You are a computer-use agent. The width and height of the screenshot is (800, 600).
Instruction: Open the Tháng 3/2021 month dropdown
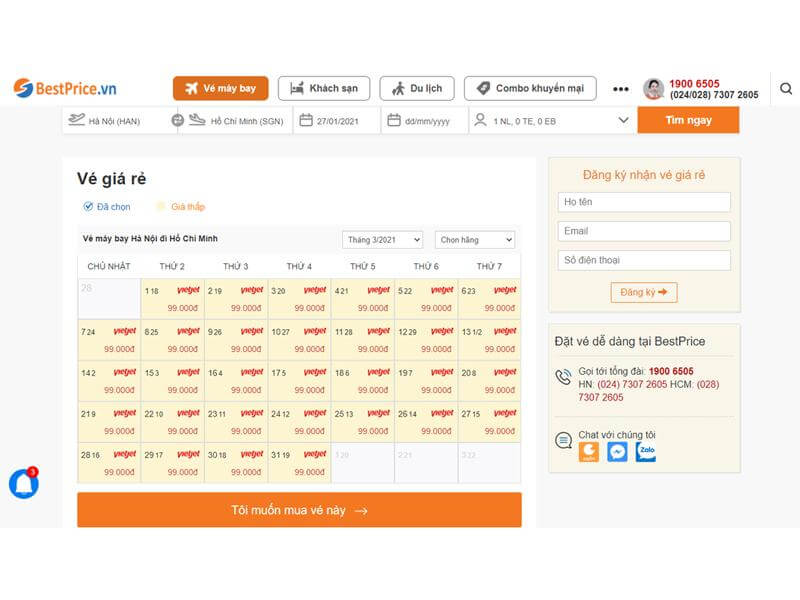click(382, 240)
